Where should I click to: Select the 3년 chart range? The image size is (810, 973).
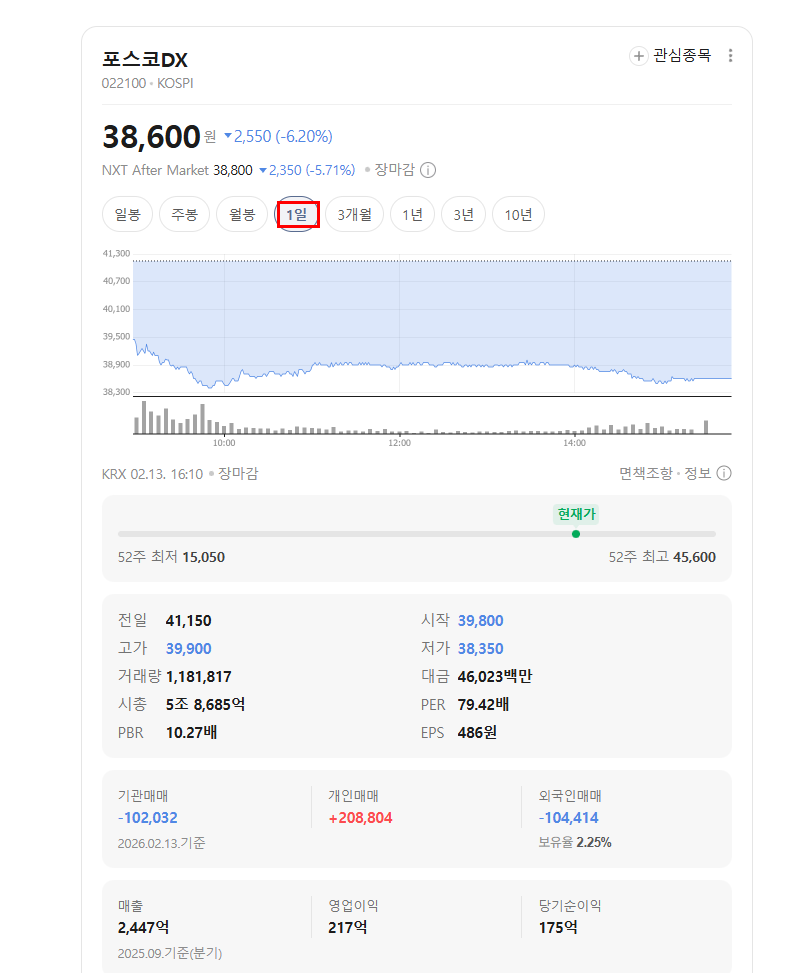click(463, 215)
